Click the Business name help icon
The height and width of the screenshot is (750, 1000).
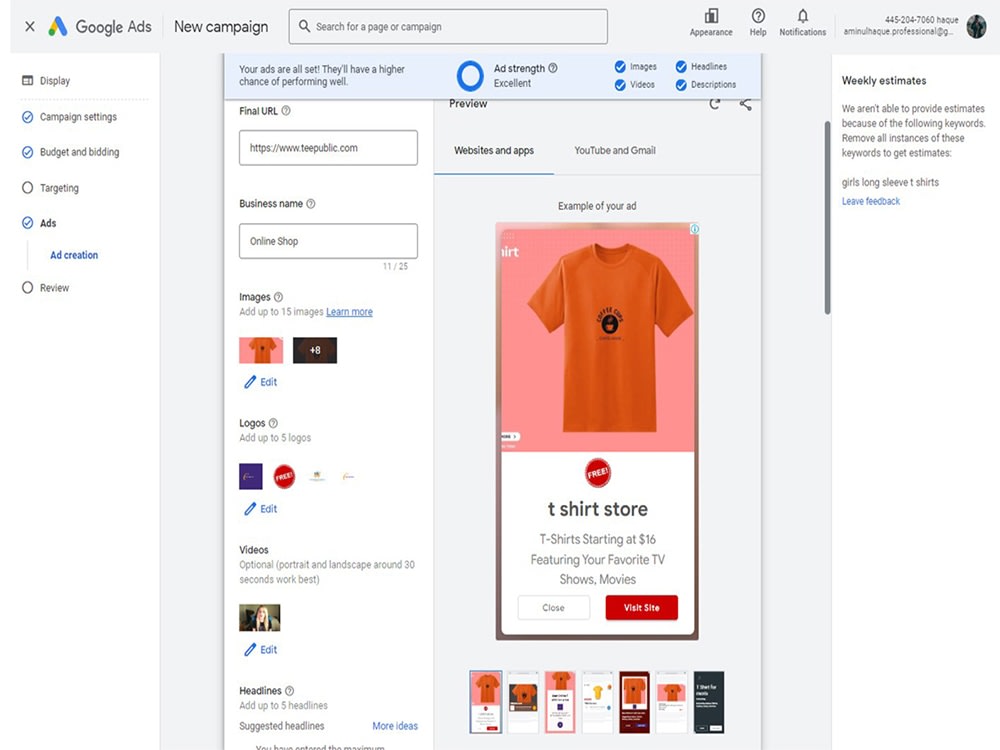coord(311,204)
